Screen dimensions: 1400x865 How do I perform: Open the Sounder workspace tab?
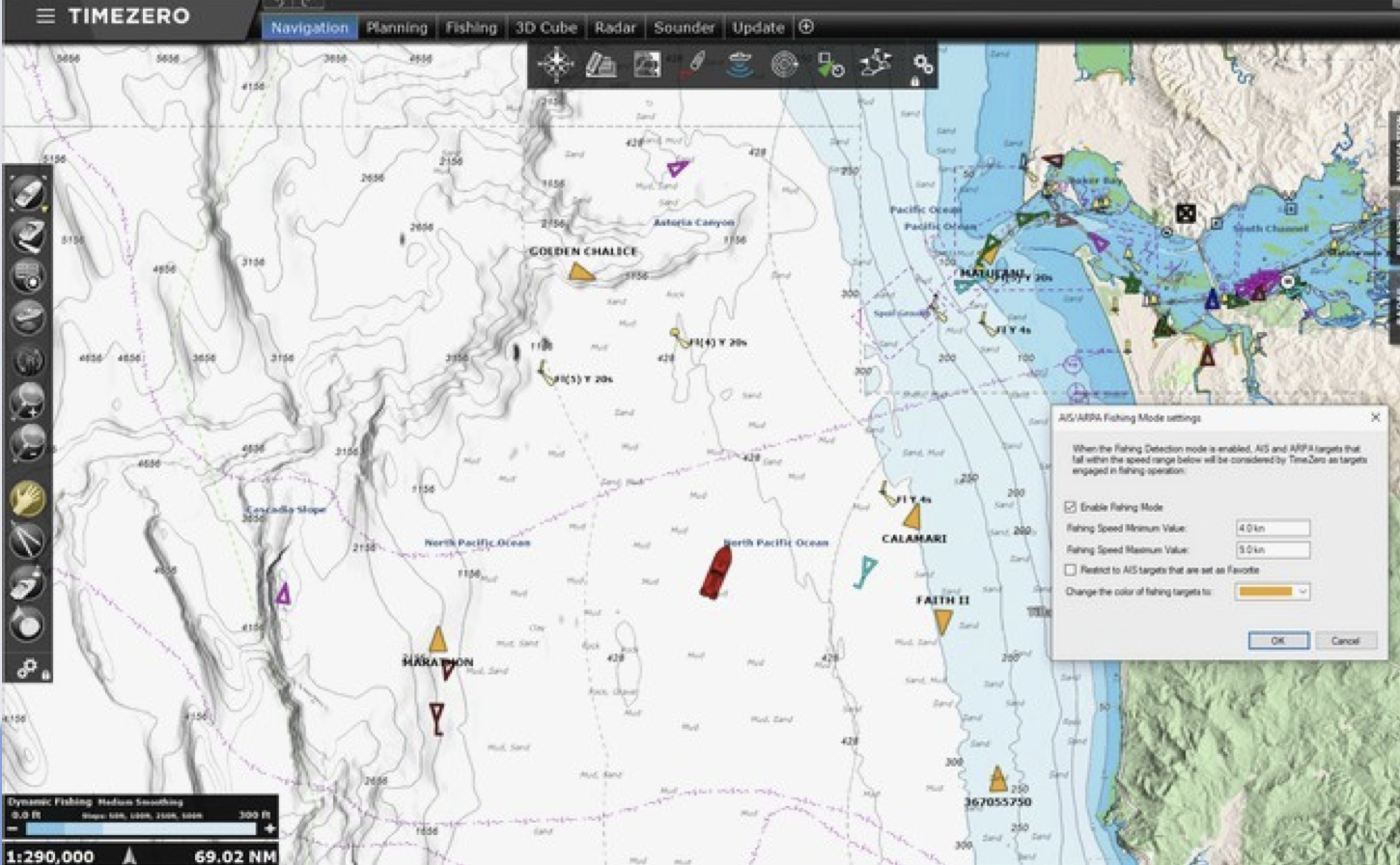click(x=684, y=28)
